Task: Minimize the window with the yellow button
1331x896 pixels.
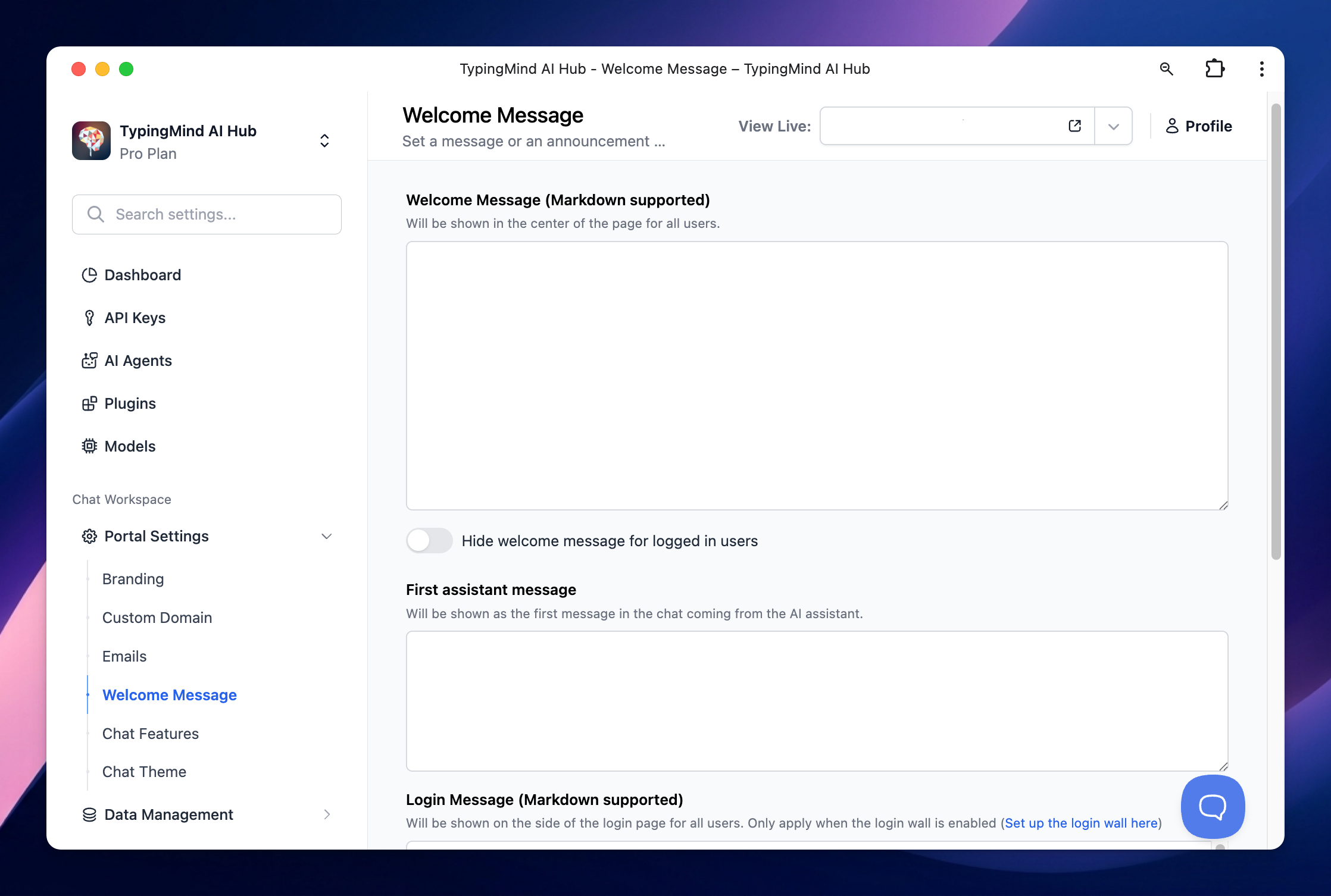Action: (102, 69)
